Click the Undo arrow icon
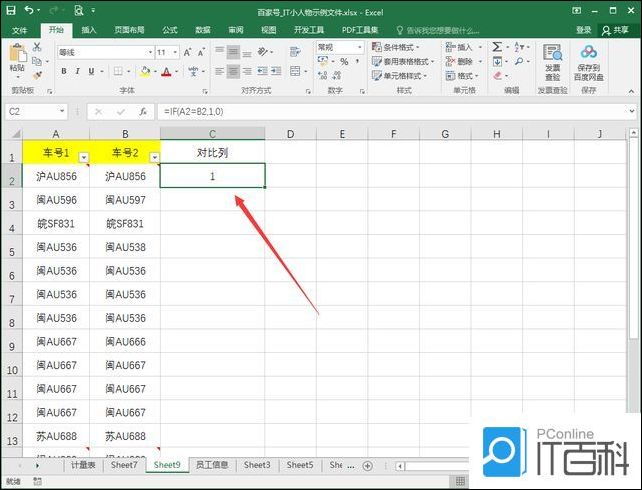 (28, 10)
